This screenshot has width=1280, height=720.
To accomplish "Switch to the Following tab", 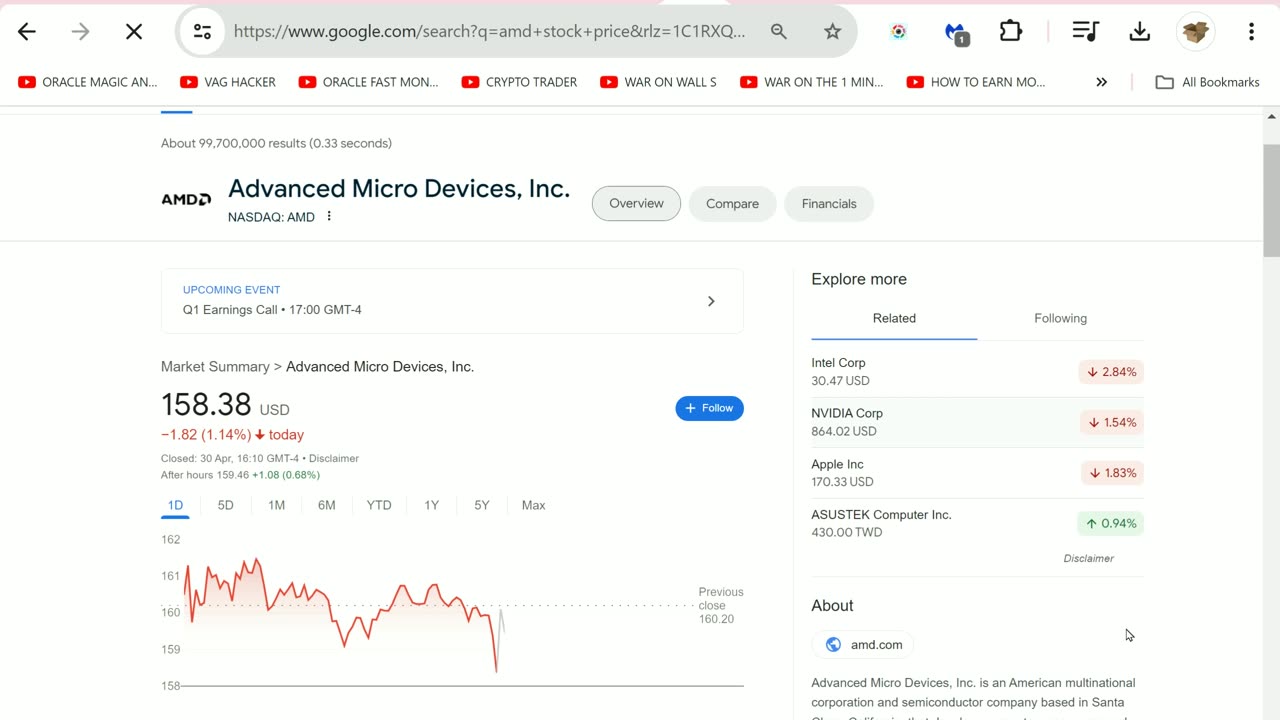I will pyautogui.click(x=1060, y=318).
